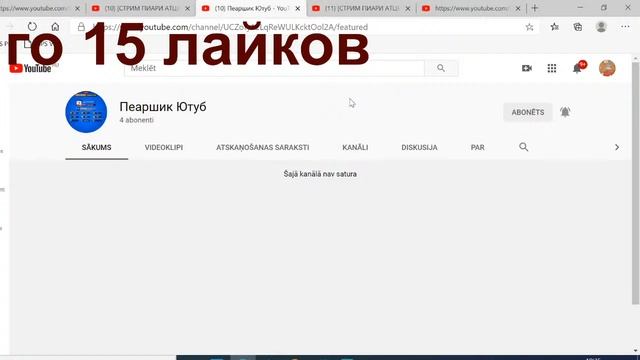Add page to favorites with star icon

529,27
